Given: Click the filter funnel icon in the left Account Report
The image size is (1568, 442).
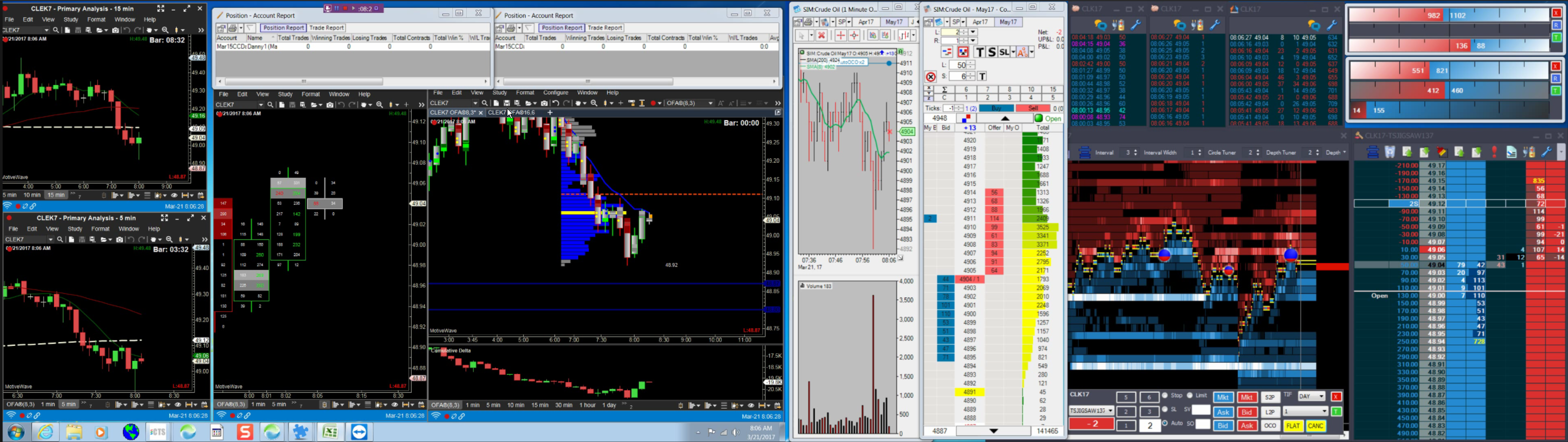Looking at the screenshot, I should (249, 28).
